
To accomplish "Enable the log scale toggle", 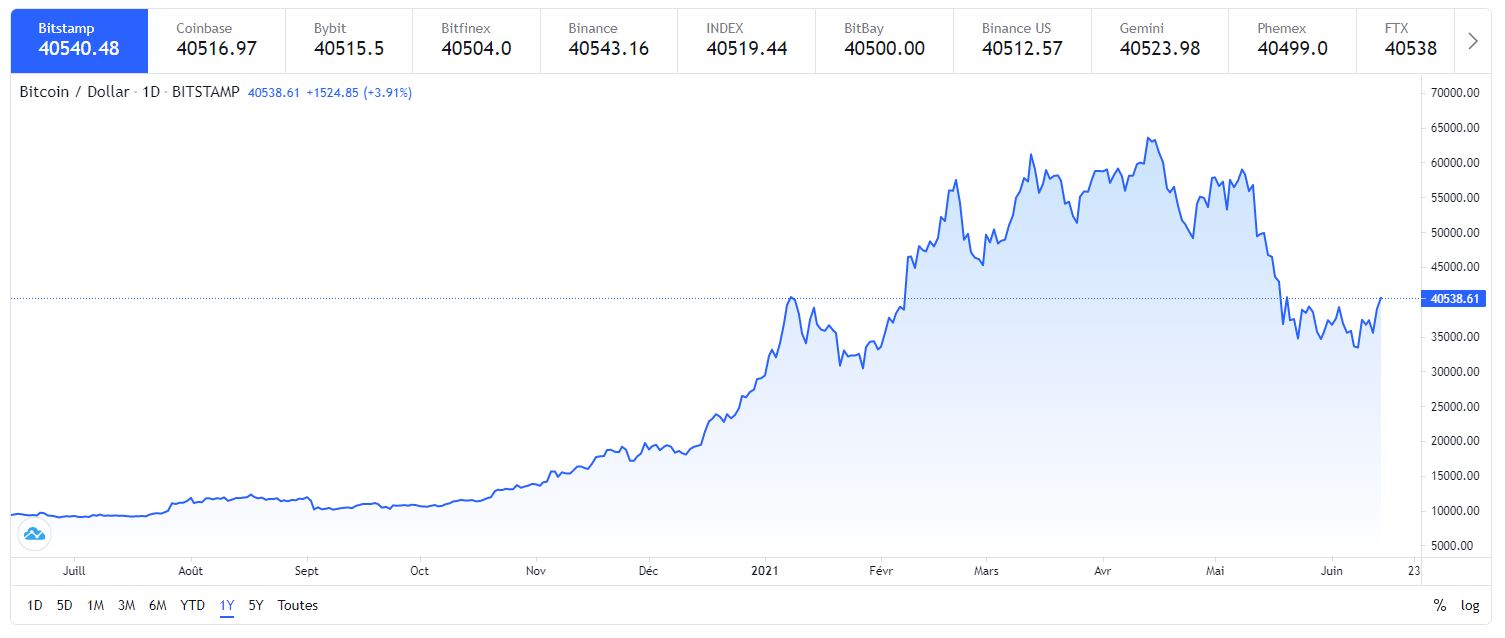I will tap(1470, 605).
